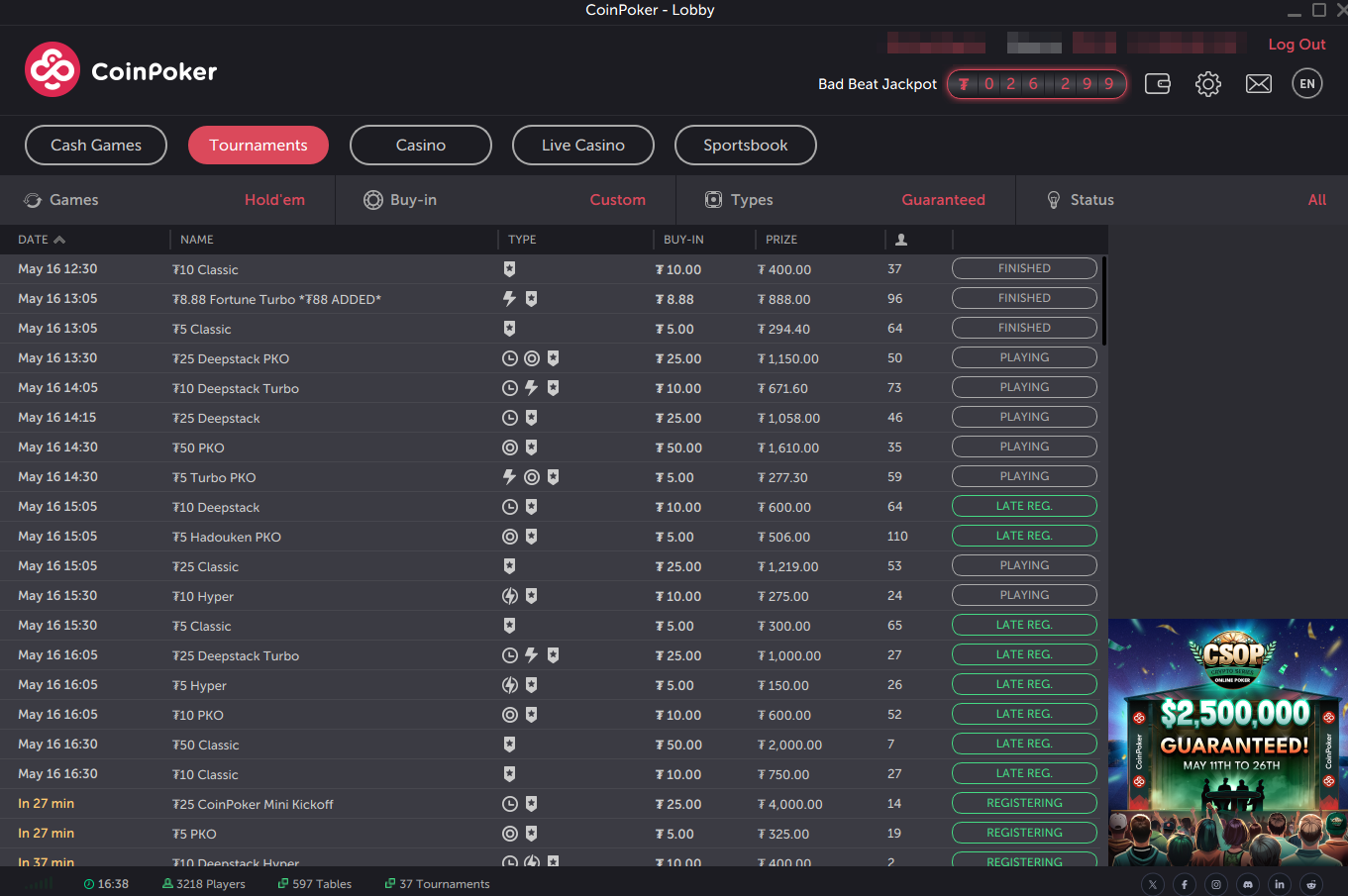The image size is (1348, 896).
Task: Switch to Cash Games section
Action: click(x=96, y=145)
